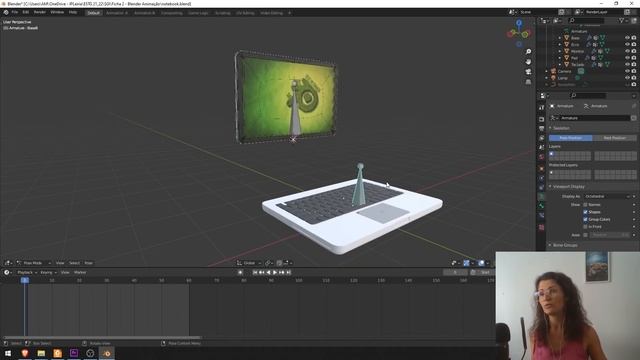The height and width of the screenshot is (360, 640).
Task: Switch perspective/orthographic grid icon in viewport
Action: coord(528,82)
